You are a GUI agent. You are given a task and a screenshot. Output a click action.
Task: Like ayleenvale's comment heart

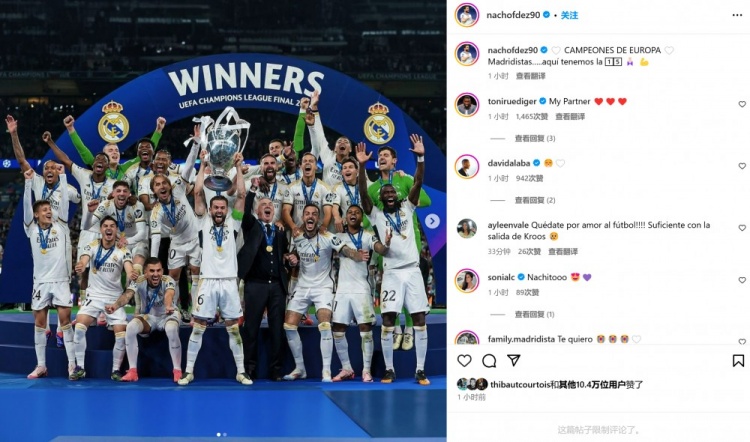coord(742,228)
